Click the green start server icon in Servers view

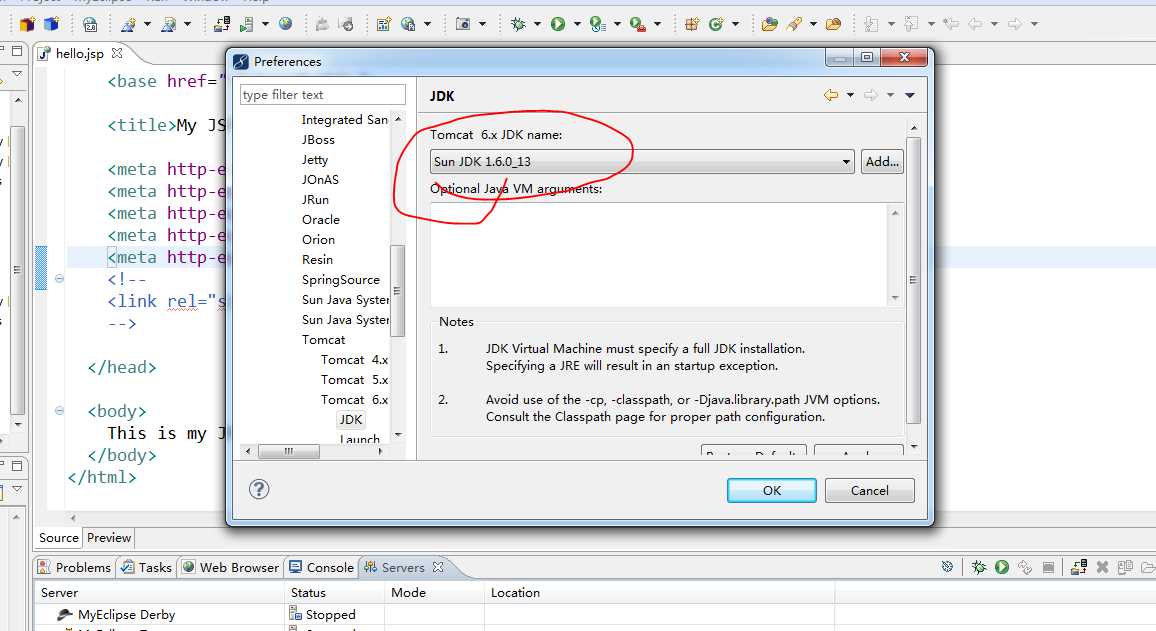1001,567
